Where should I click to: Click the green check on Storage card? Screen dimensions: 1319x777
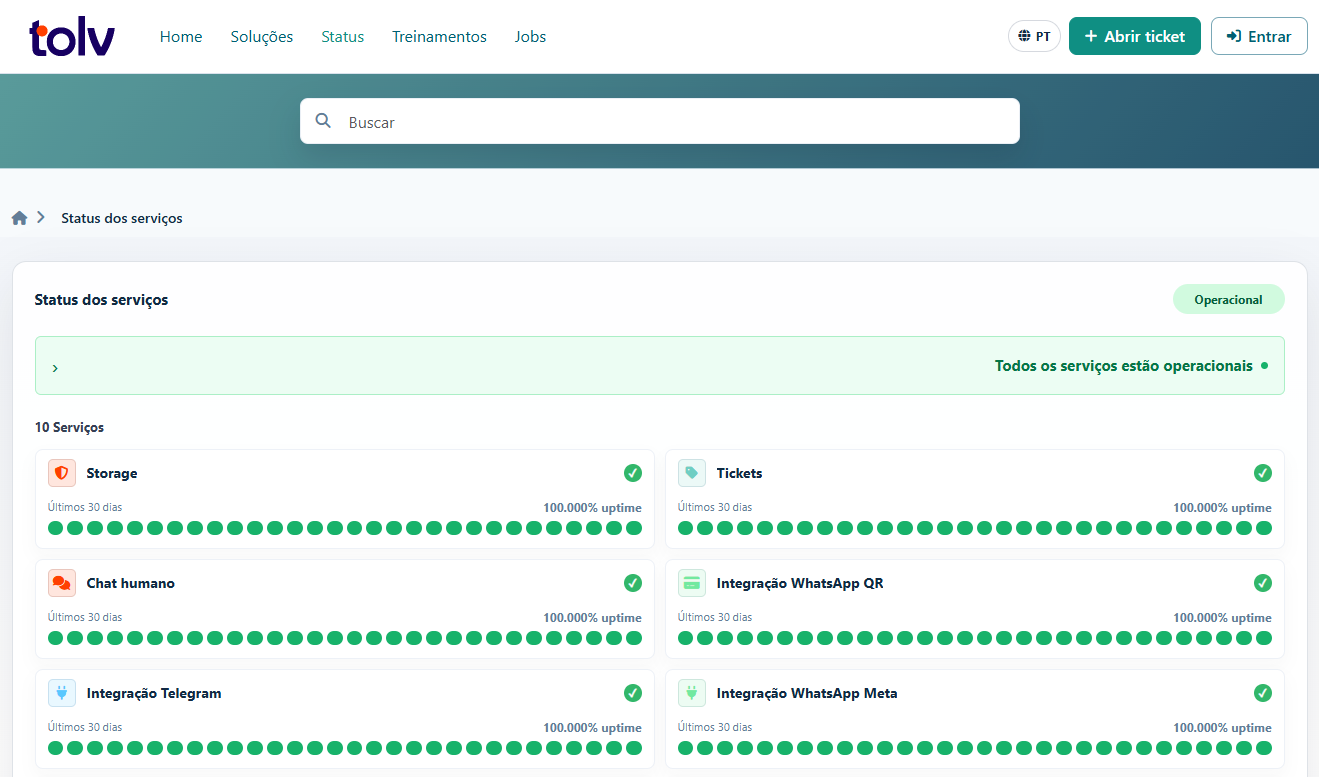633,473
